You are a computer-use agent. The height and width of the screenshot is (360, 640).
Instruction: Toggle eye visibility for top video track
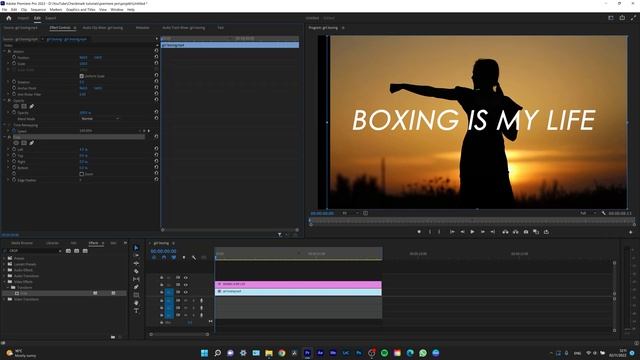185,278
